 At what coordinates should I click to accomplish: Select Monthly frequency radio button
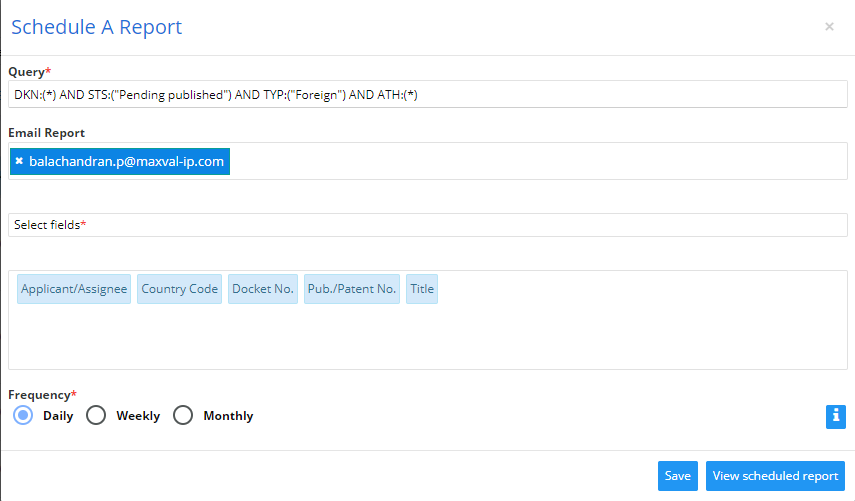pos(183,415)
